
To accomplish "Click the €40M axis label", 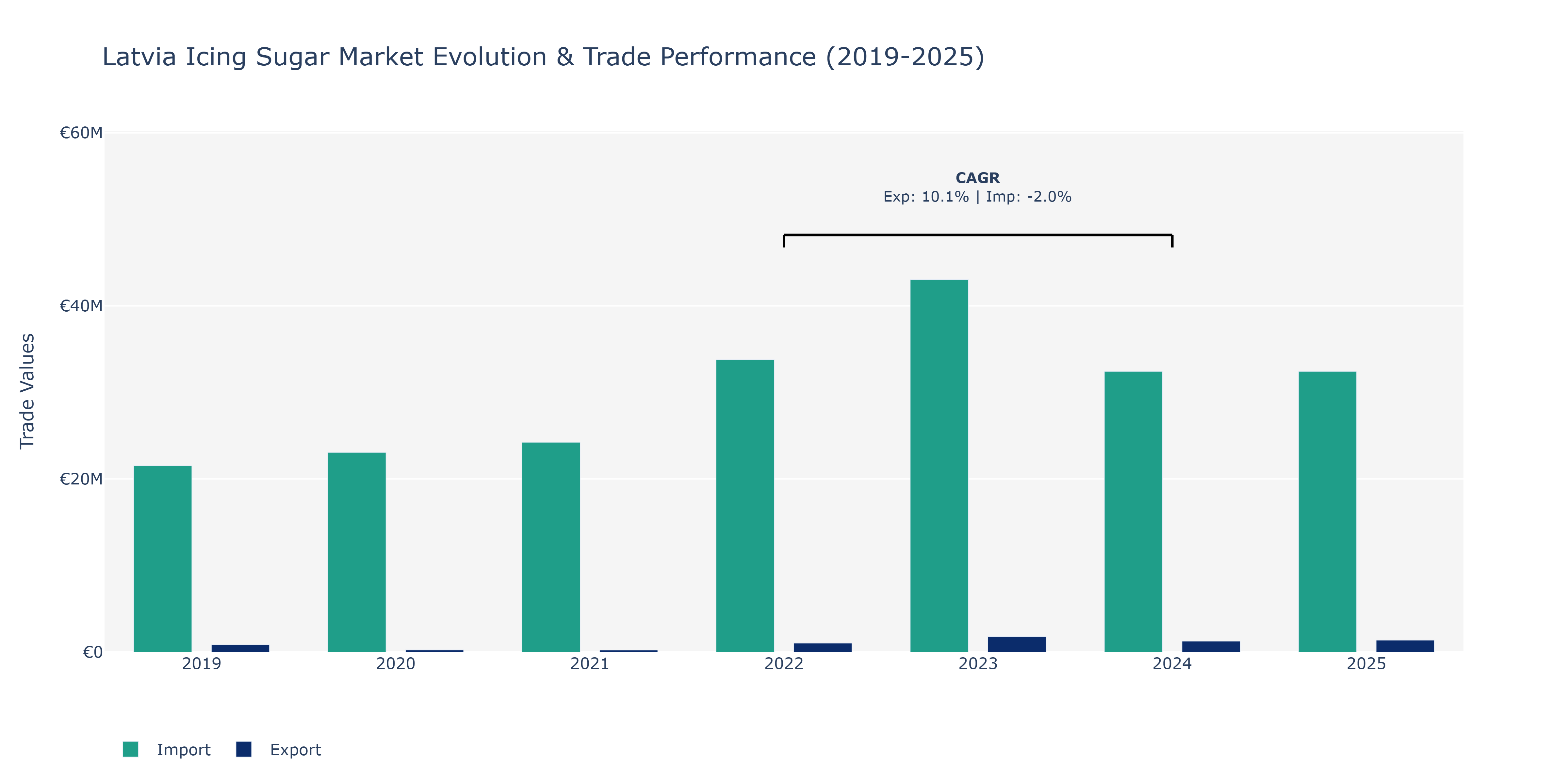I will [81, 305].
